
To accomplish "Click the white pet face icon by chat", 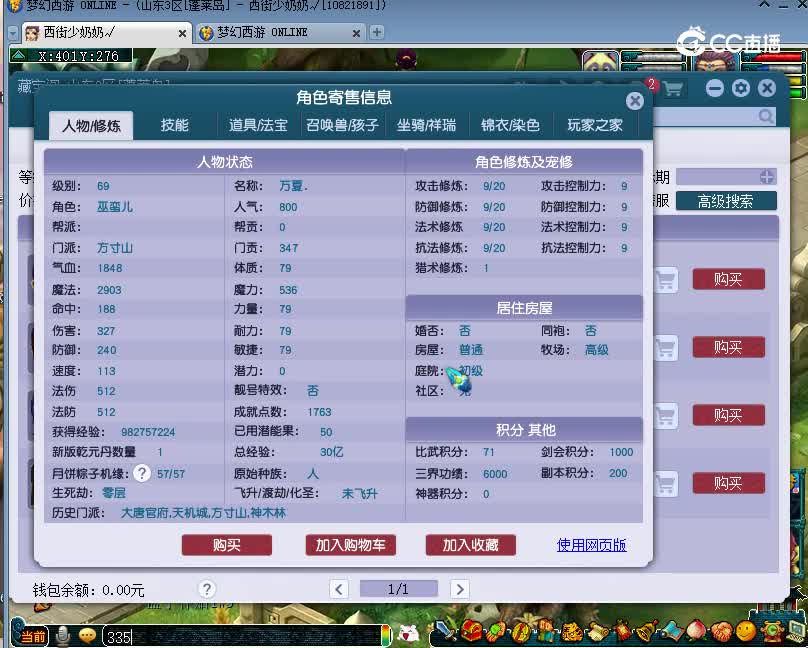I will [408, 634].
